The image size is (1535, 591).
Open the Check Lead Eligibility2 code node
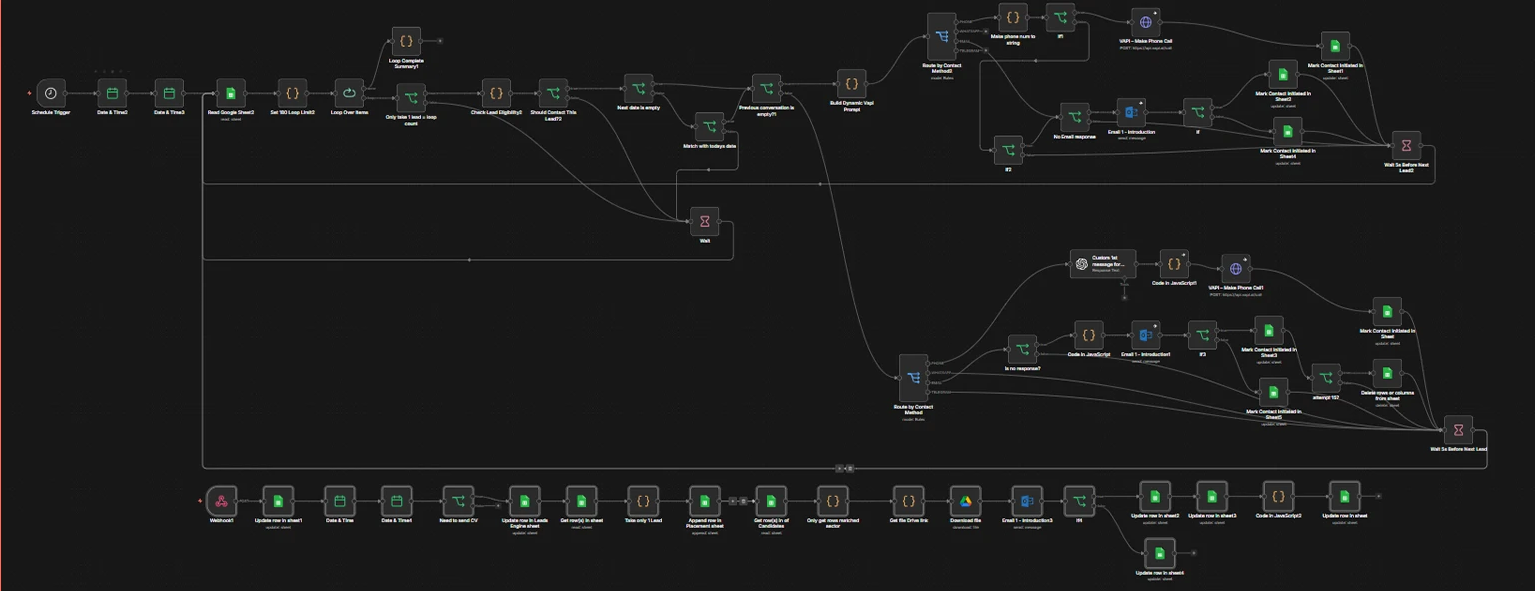tap(496, 93)
